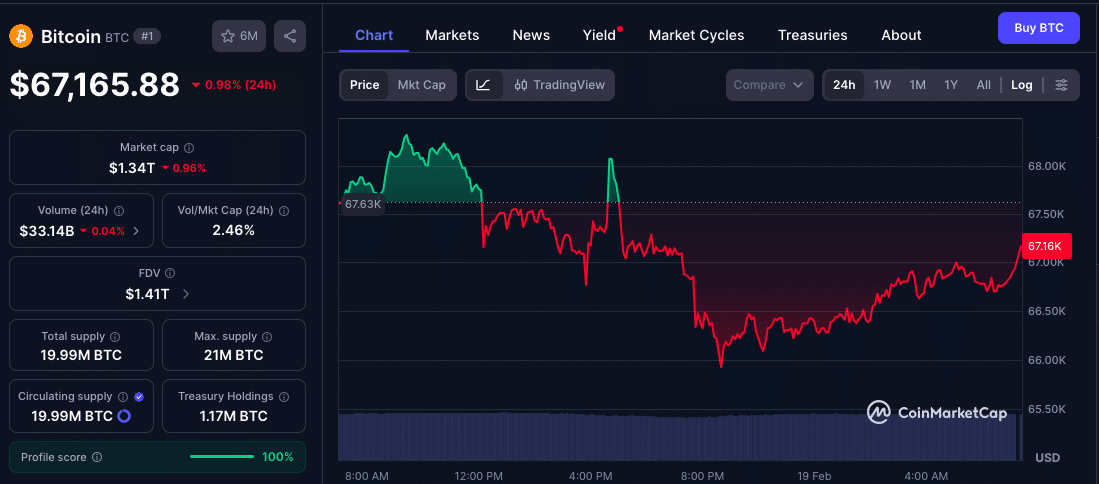This screenshot has height=484, width=1099.
Task: Click the 0.98% (24h) change text
Action: coord(240,85)
